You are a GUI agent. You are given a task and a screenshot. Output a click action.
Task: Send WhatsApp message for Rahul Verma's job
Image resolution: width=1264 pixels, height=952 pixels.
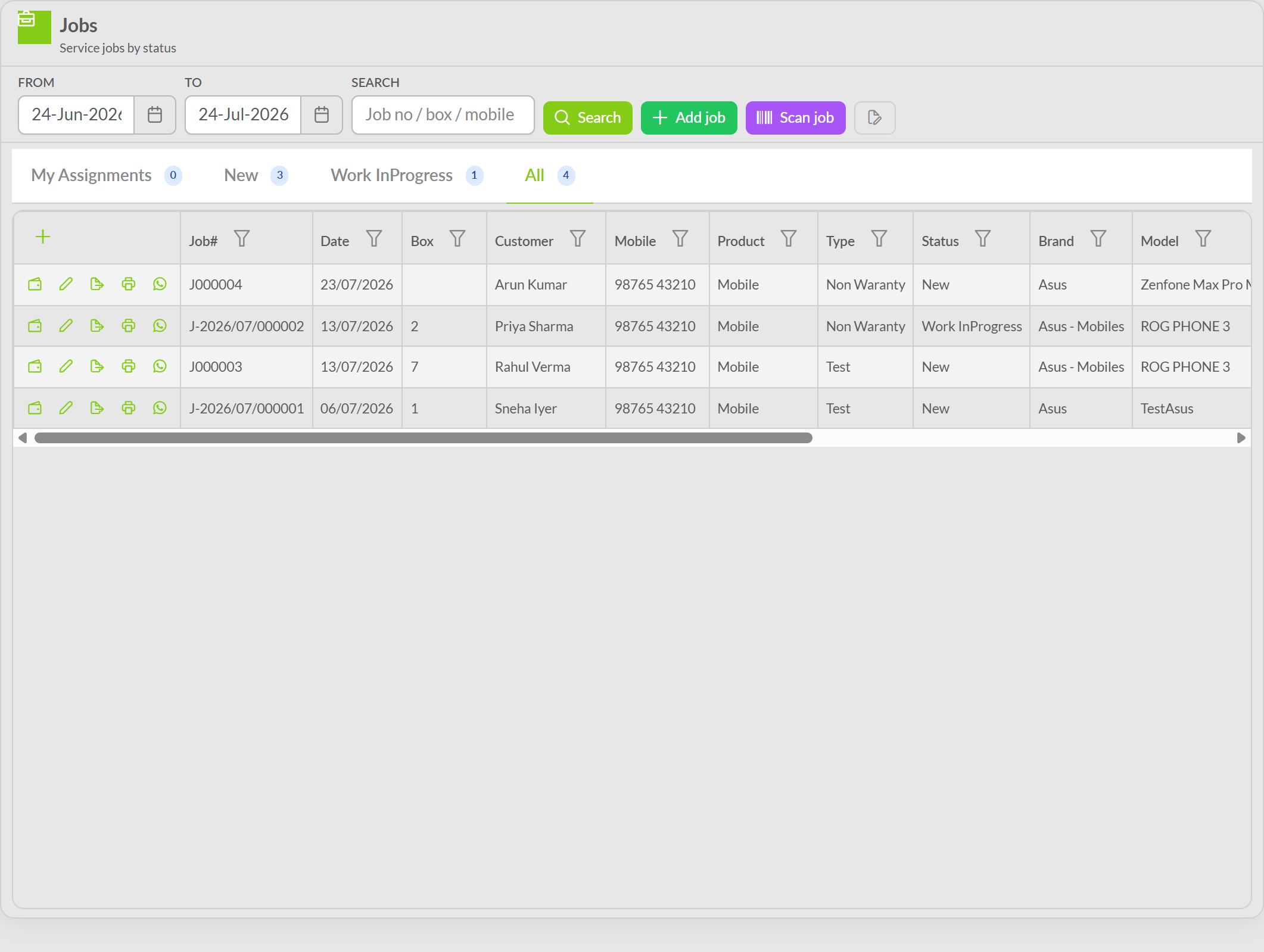pyautogui.click(x=160, y=366)
